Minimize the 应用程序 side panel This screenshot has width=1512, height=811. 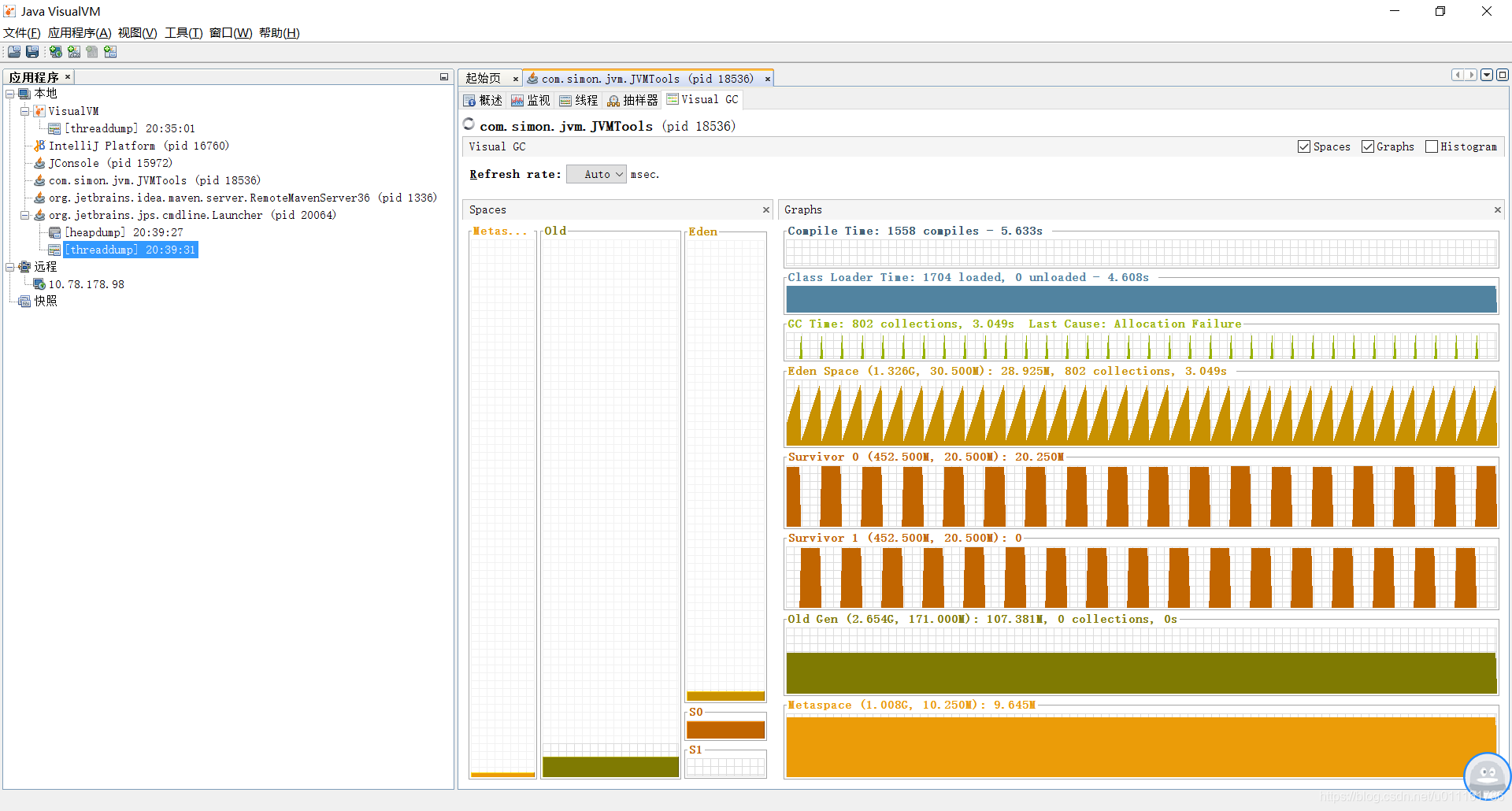click(x=444, y=77)
